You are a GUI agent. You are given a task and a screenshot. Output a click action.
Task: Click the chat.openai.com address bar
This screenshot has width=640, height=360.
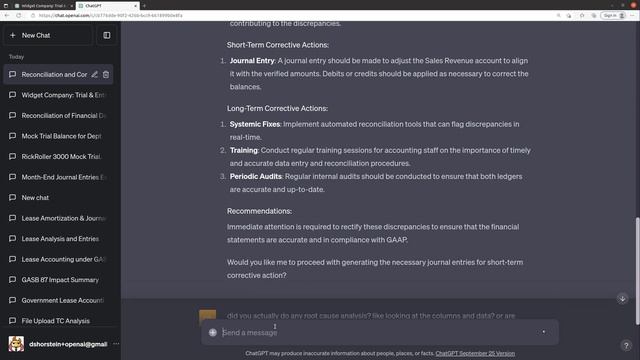click(110, 16)
